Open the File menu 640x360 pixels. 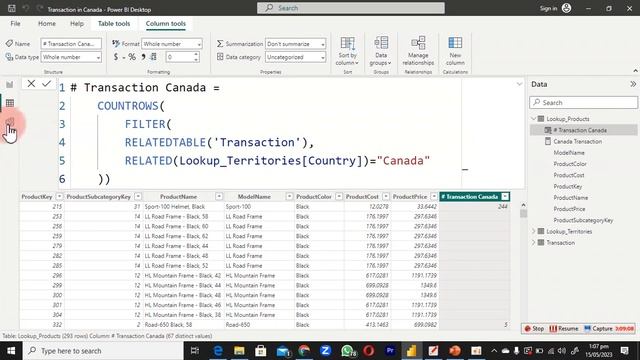pyautogui.click(x=16, y=24)
